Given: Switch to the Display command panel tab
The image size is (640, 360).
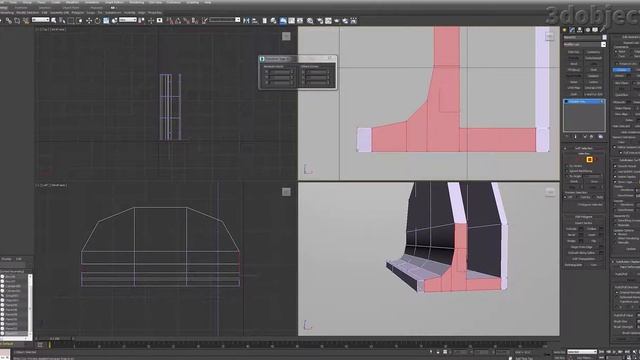Looking at the screenshot, I should pyautogui.click(x=595, y=30).
